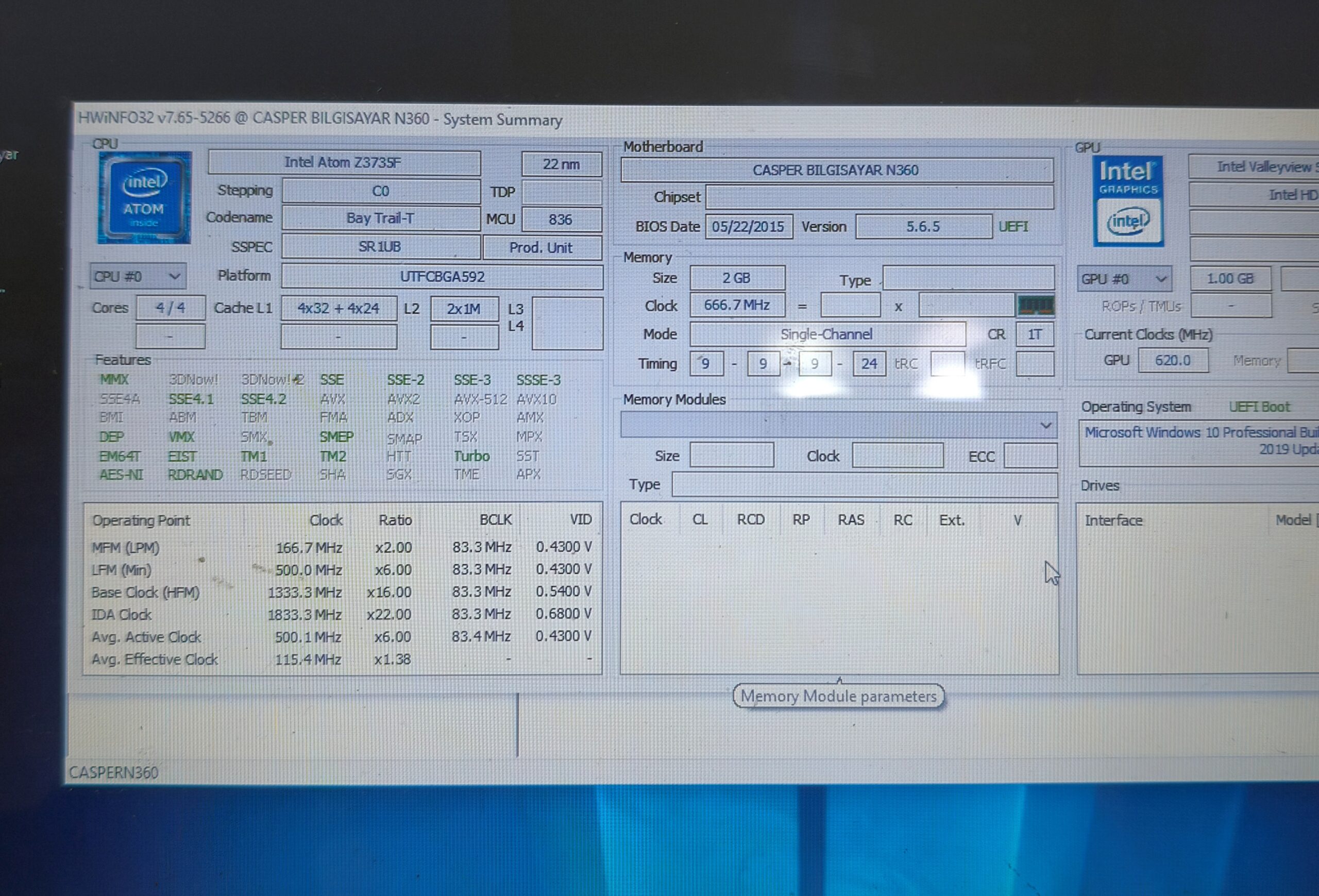
Task: Select the Bay Trail-T codename field
Action: coord(381,218)
